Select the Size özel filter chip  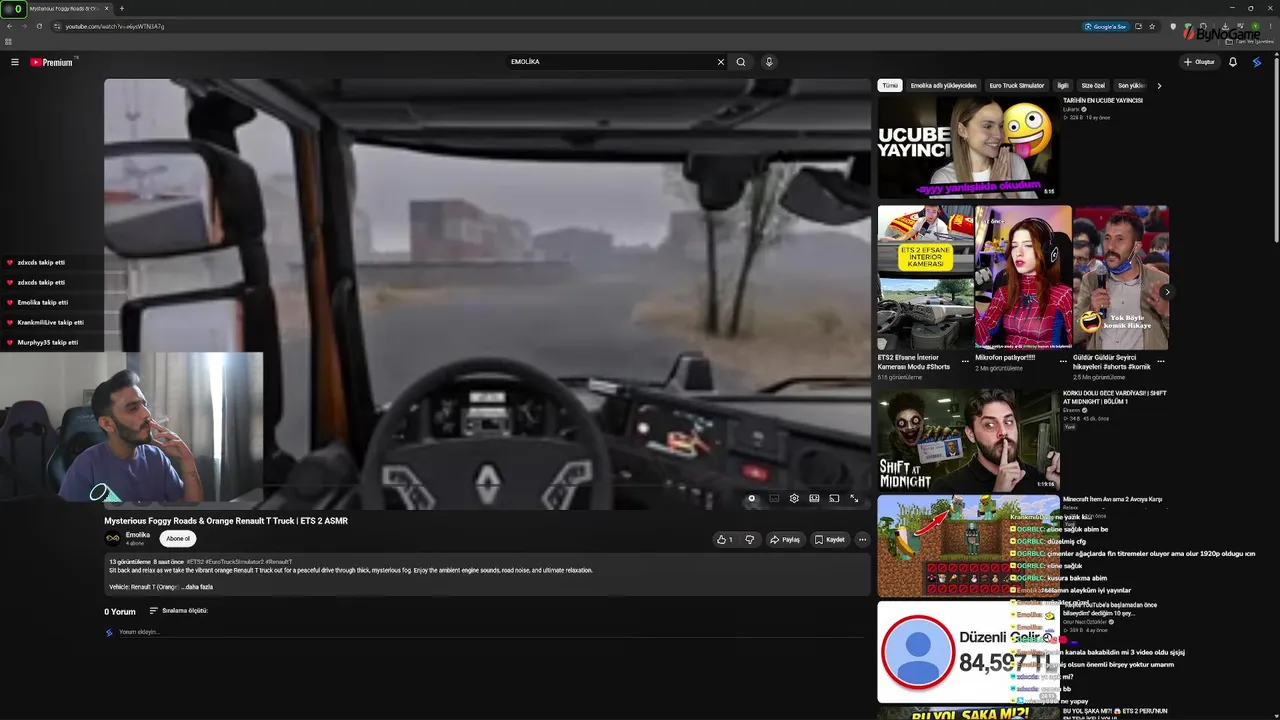point(1093,86)
